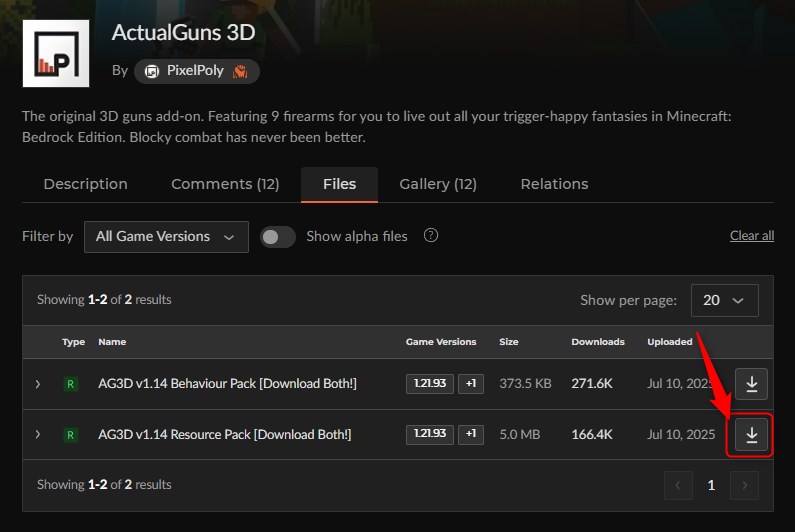Viewport: 795px width, 532px height.
Task: Click the Resource Pack Jul 10, 2025 date
Action: point(681,435)
